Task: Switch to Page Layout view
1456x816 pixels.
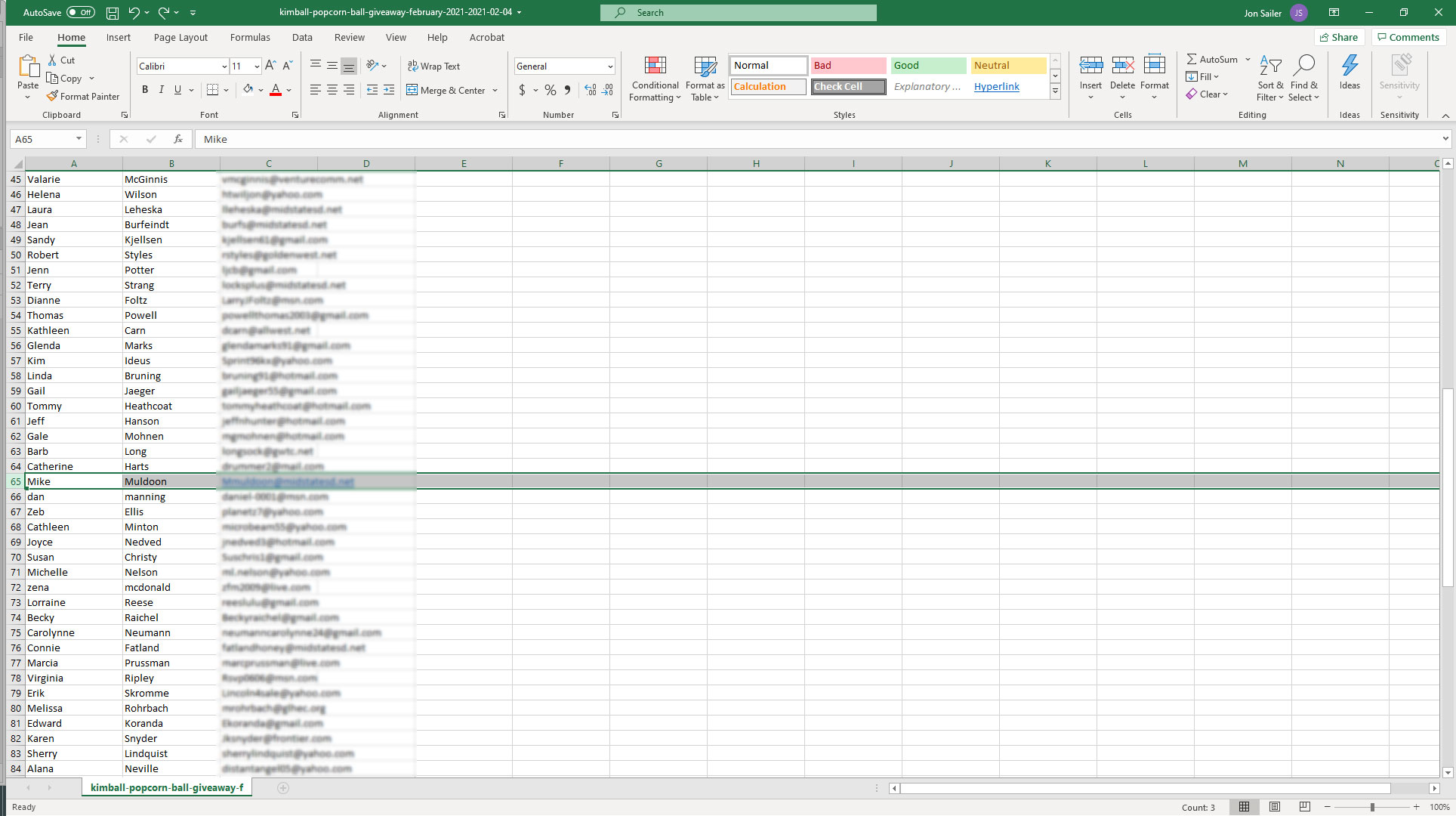Action: pos(1275,807)
